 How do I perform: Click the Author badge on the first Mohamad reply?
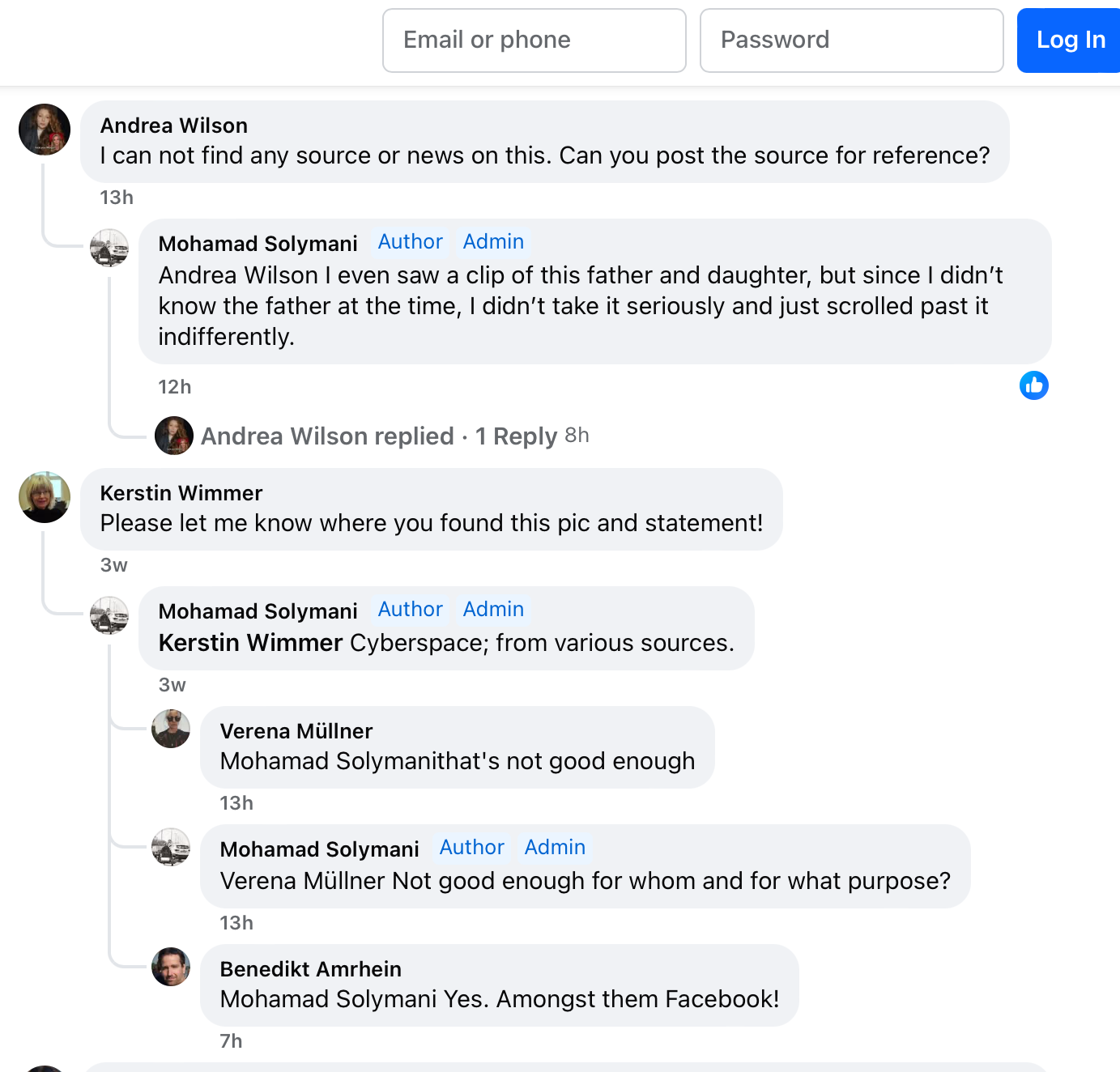coord(411,242)
